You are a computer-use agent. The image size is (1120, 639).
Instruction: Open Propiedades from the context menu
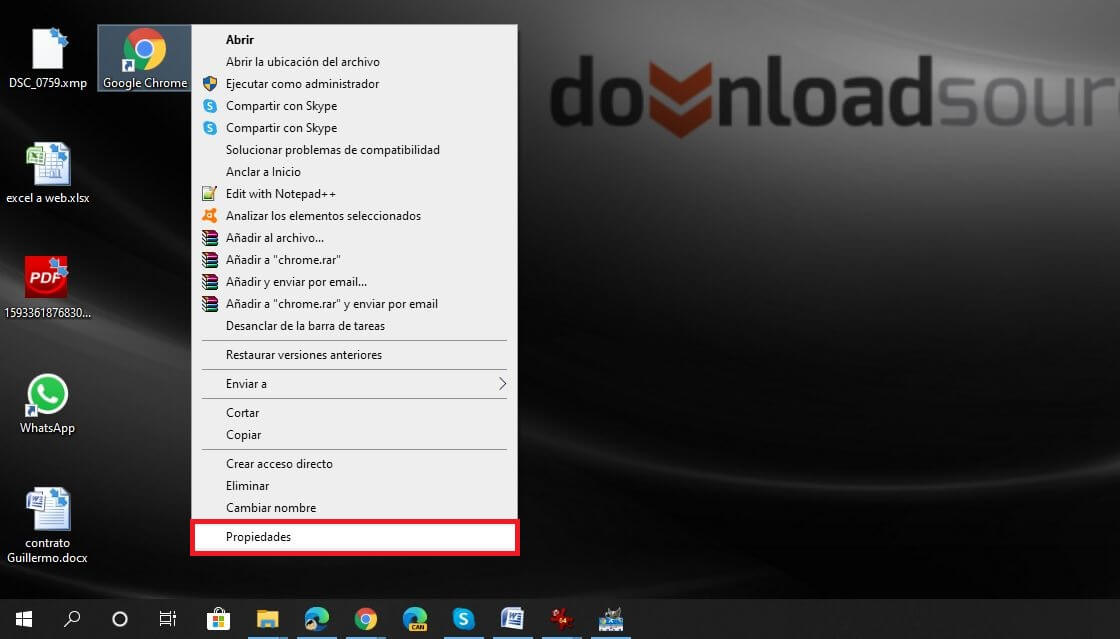[x=354, y=537]
